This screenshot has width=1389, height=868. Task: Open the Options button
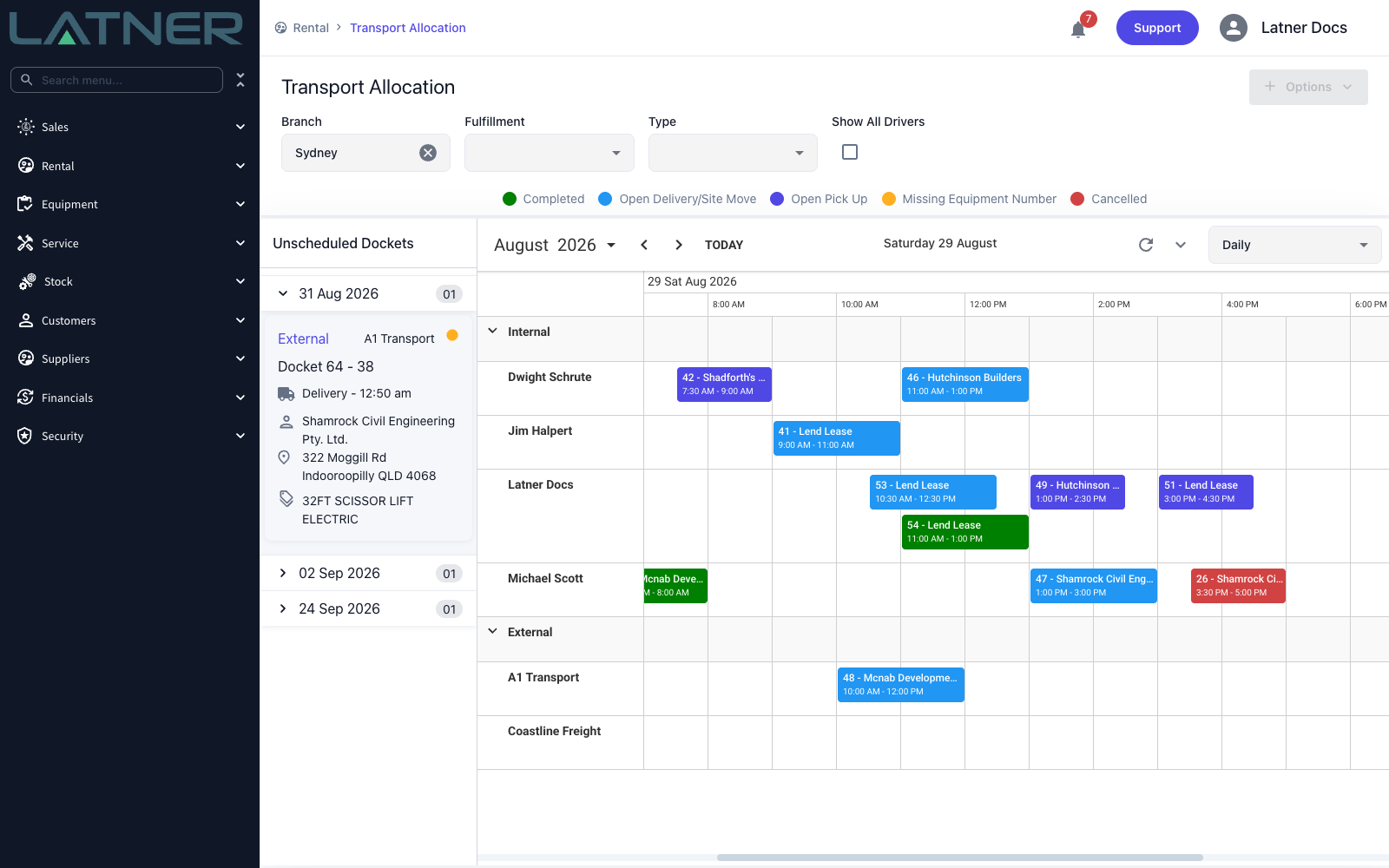1308,87
